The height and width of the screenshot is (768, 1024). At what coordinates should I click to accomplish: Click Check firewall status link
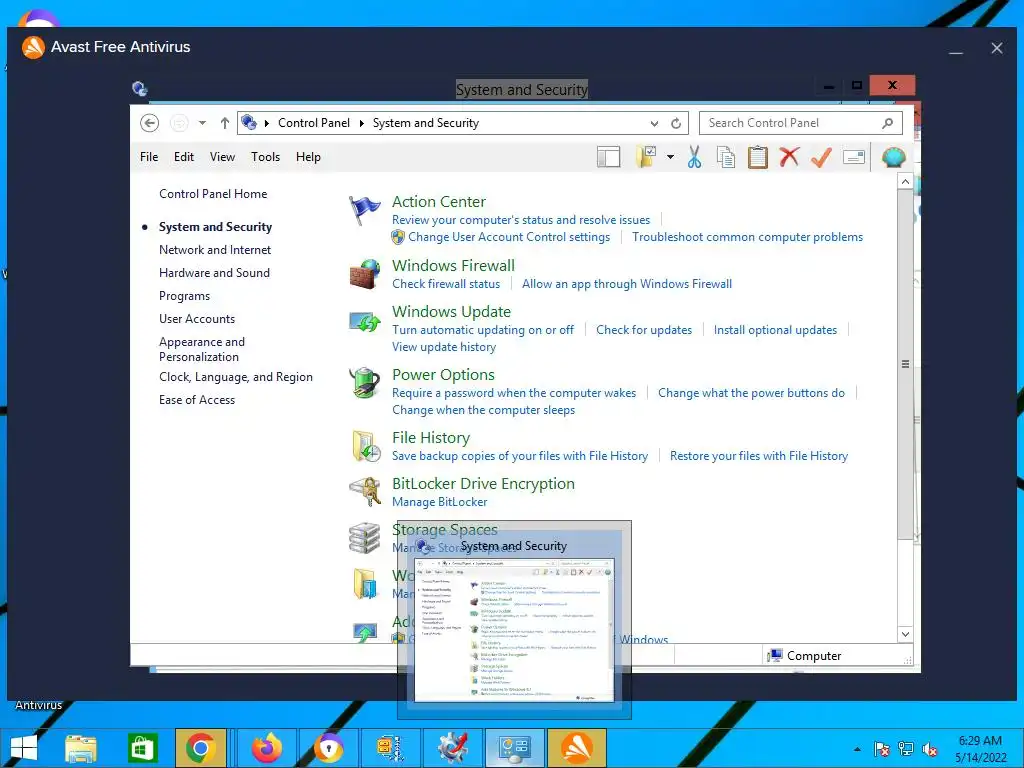(x=446, y=284)
